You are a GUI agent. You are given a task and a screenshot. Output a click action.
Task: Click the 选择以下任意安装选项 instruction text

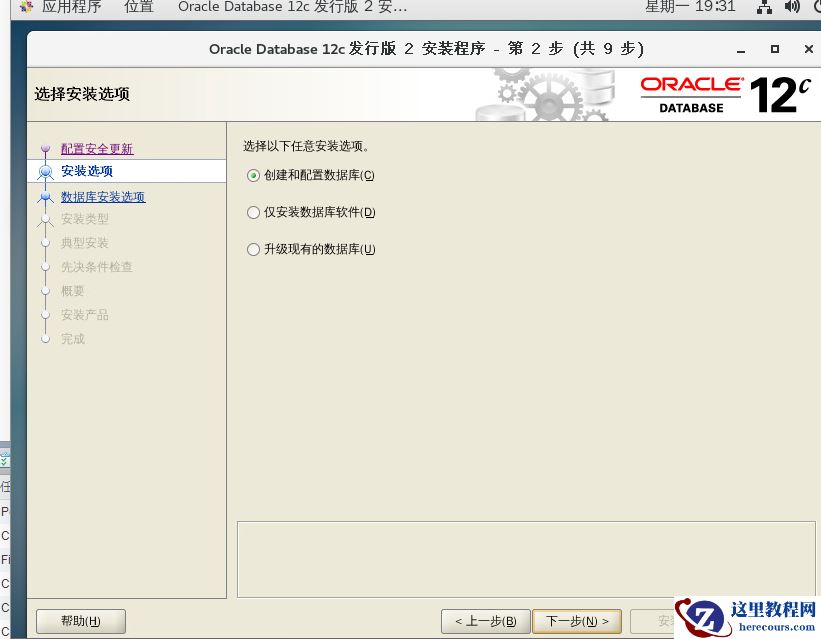click(x=307, y=146)
